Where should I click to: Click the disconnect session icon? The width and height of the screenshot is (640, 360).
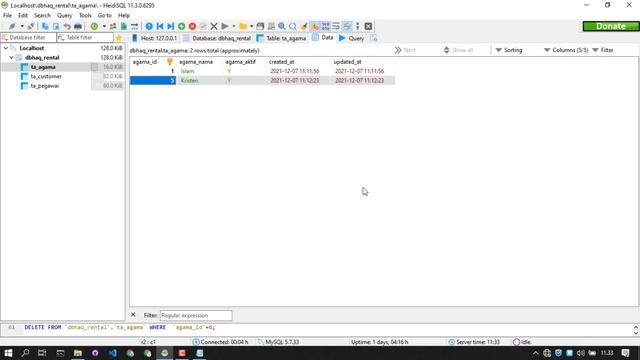[31, 26]
